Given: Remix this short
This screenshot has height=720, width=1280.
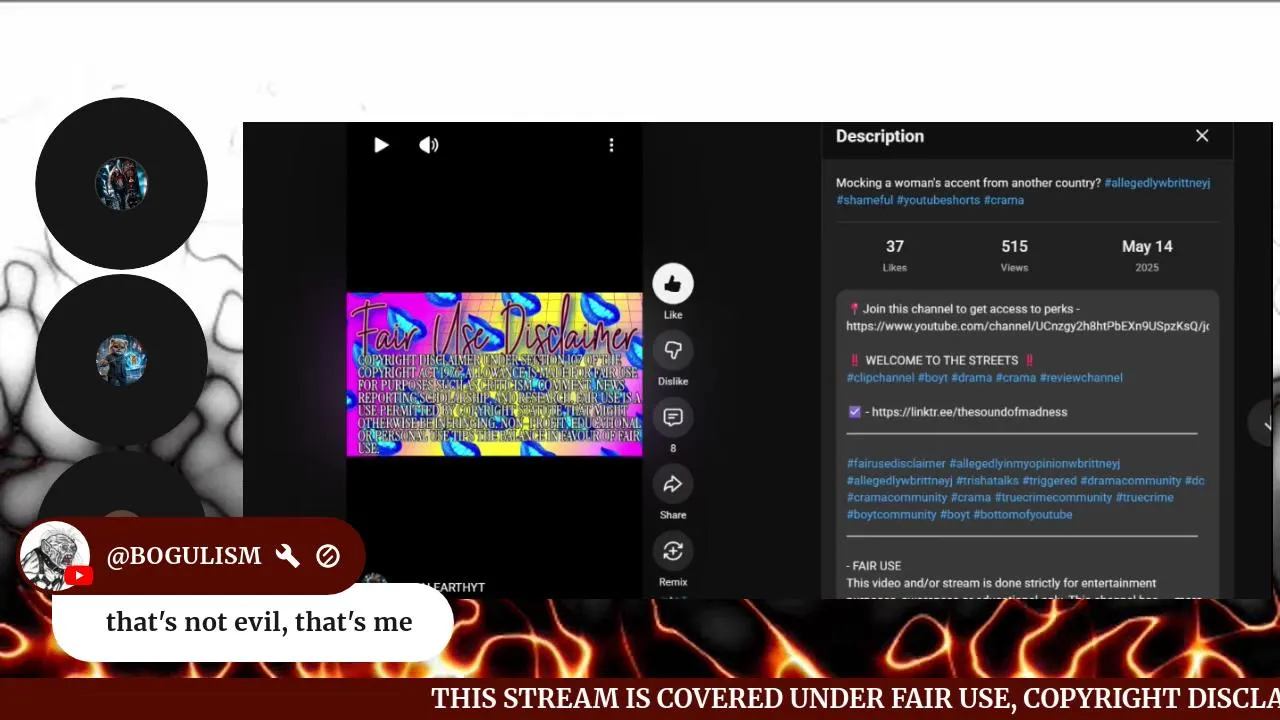Looking at the screenshot, I should pyautogui.click(x=673, y=551).
